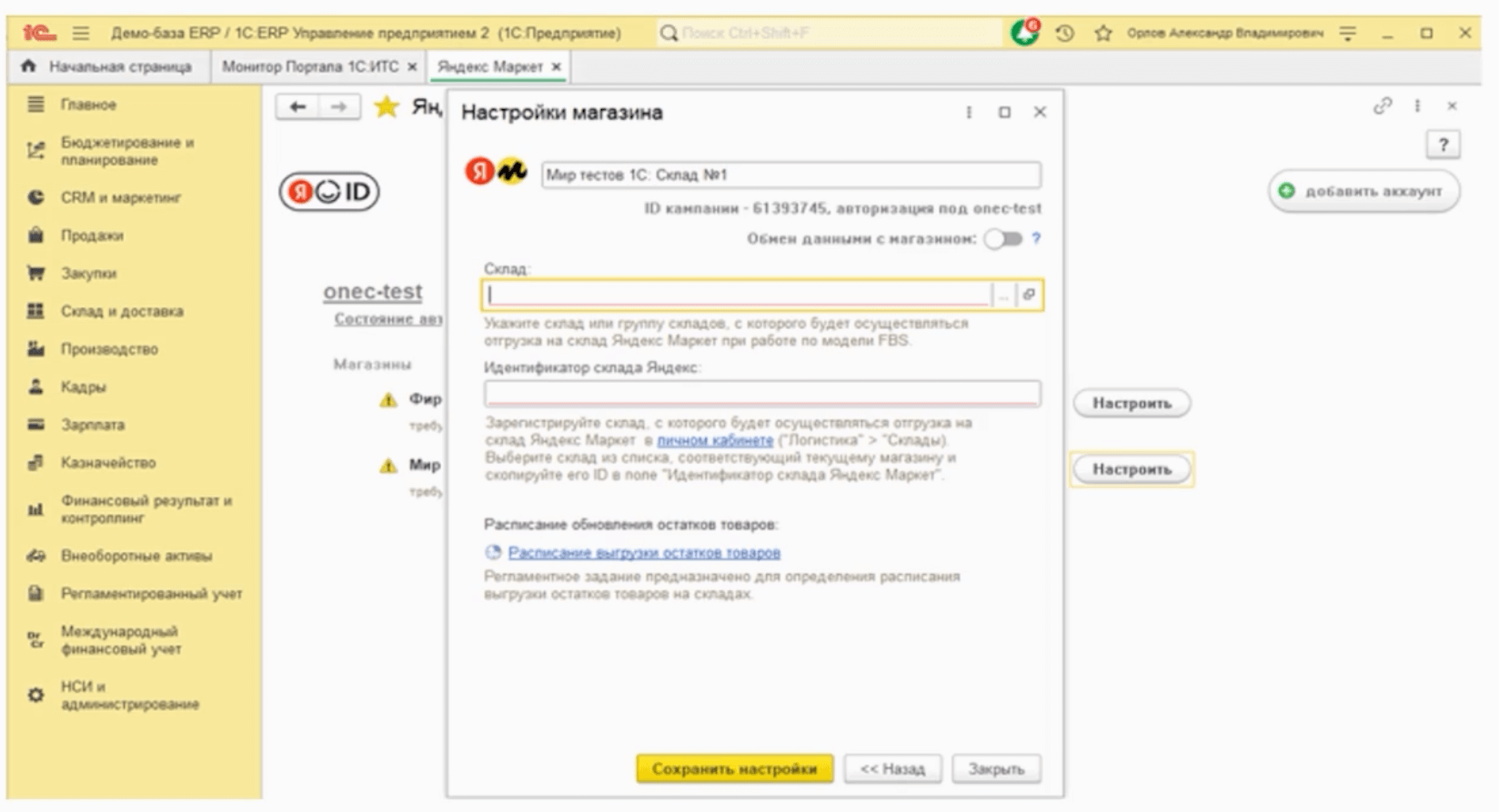Click the upper Настроить button
Viewport: 1499px width, 812px height.
(x=1132, y=403)
